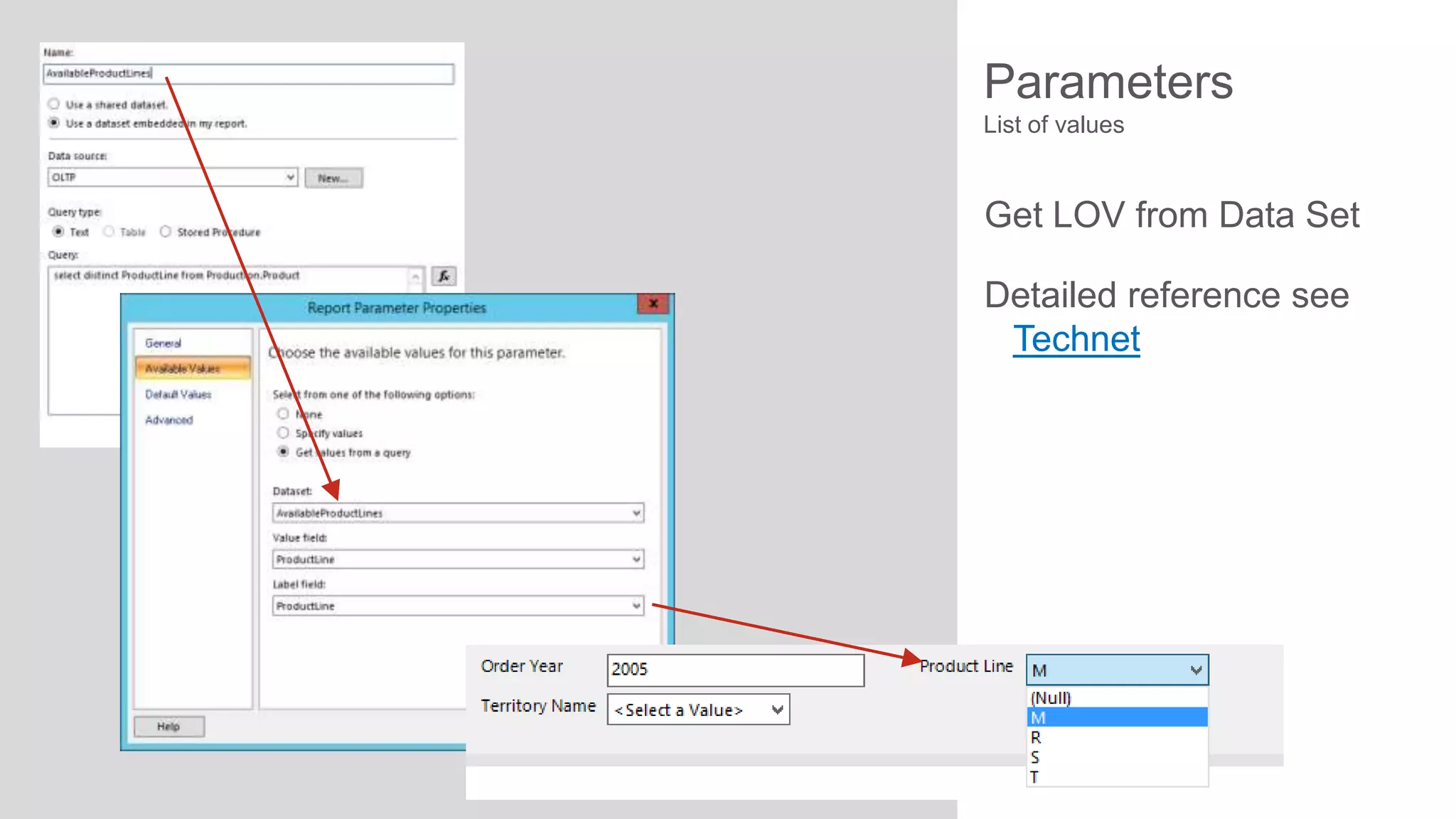Select 'Use a shared dataset' radio button
This screenshot has width=1456, height=819.
pos(54,104)
